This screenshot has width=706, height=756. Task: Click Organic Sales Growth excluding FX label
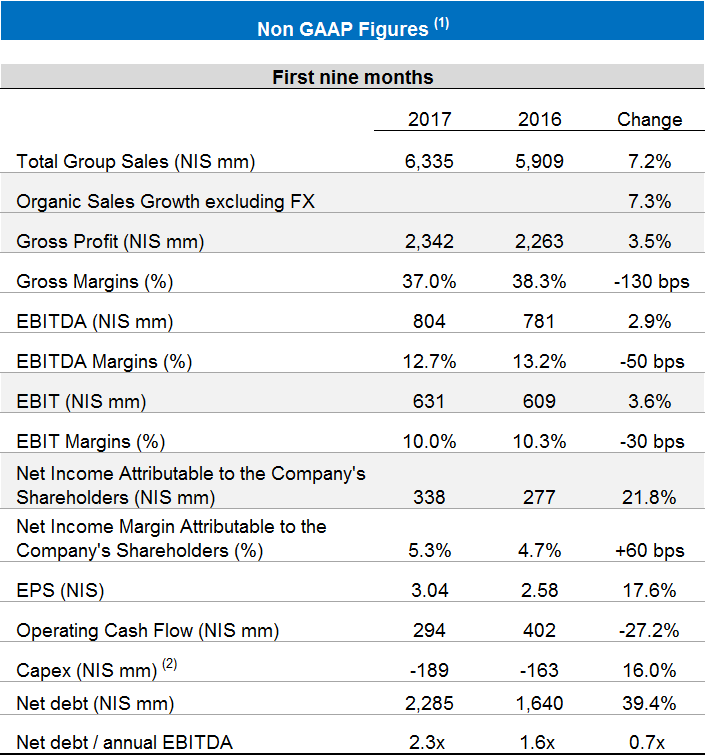coord(166,201)
